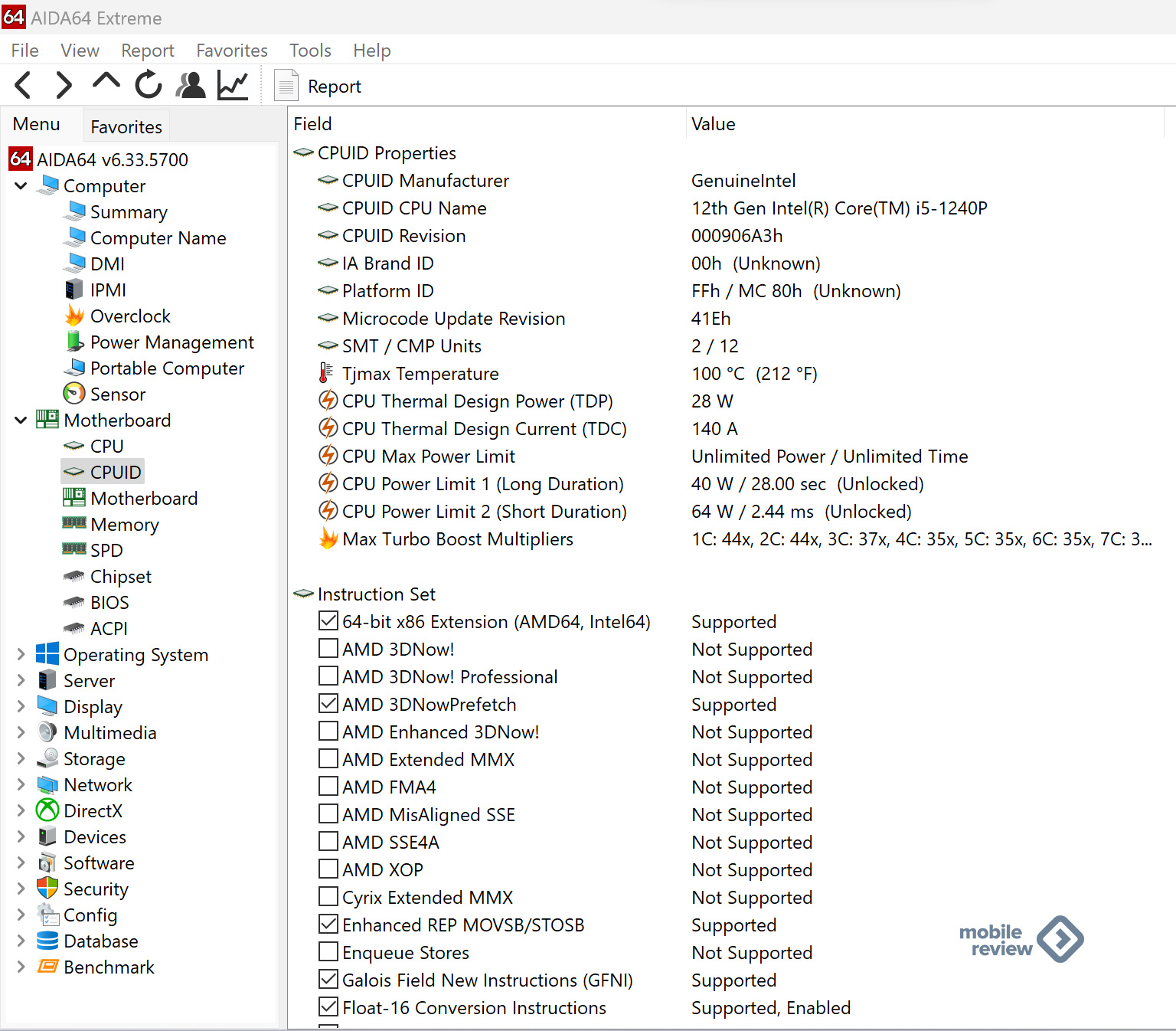Expand the Storage tree node
Viewport: 1176px width, 1031px height.
coord(21,758)
